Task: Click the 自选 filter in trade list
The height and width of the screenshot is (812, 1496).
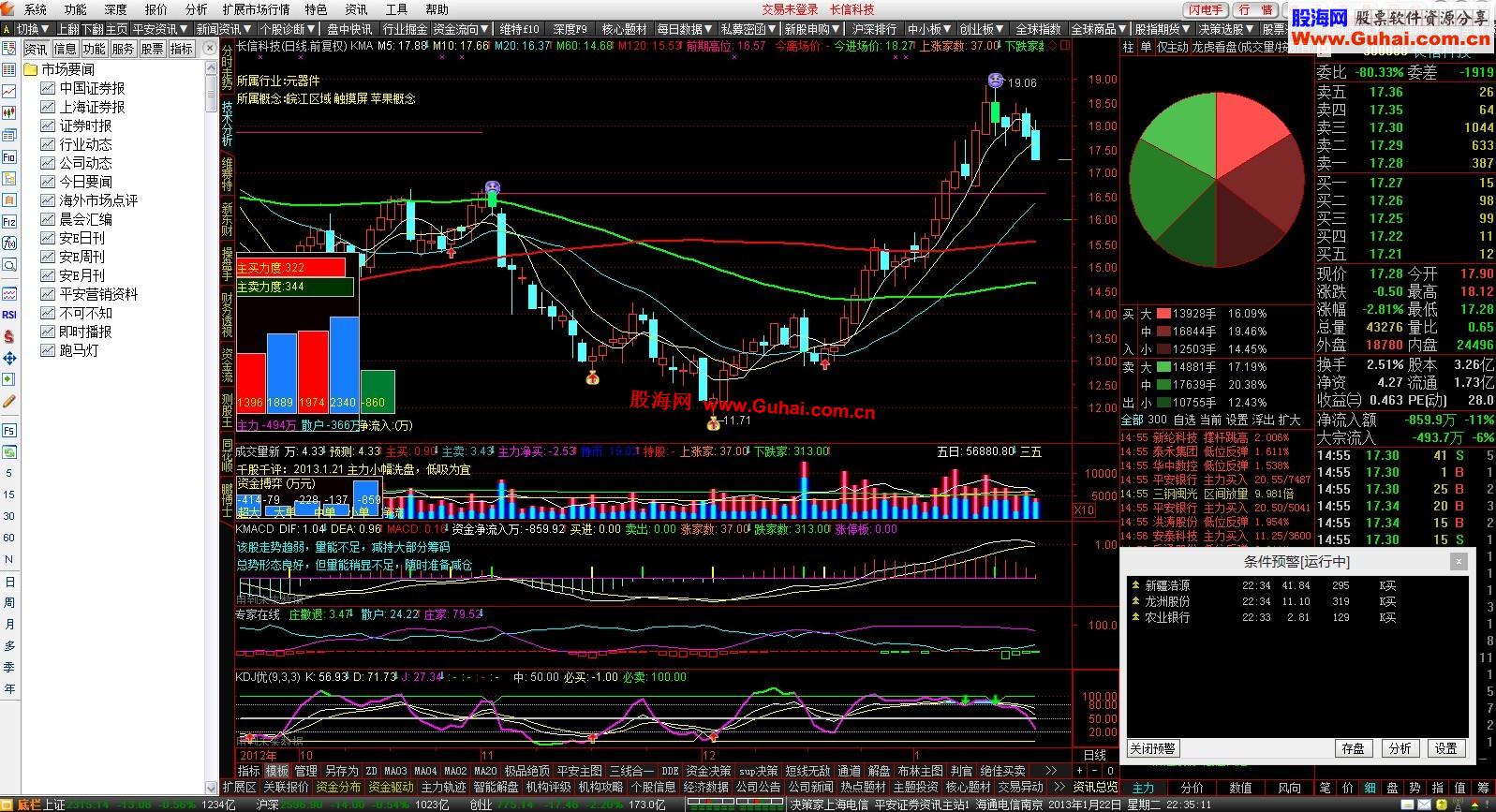Action: pos(1184,420)
